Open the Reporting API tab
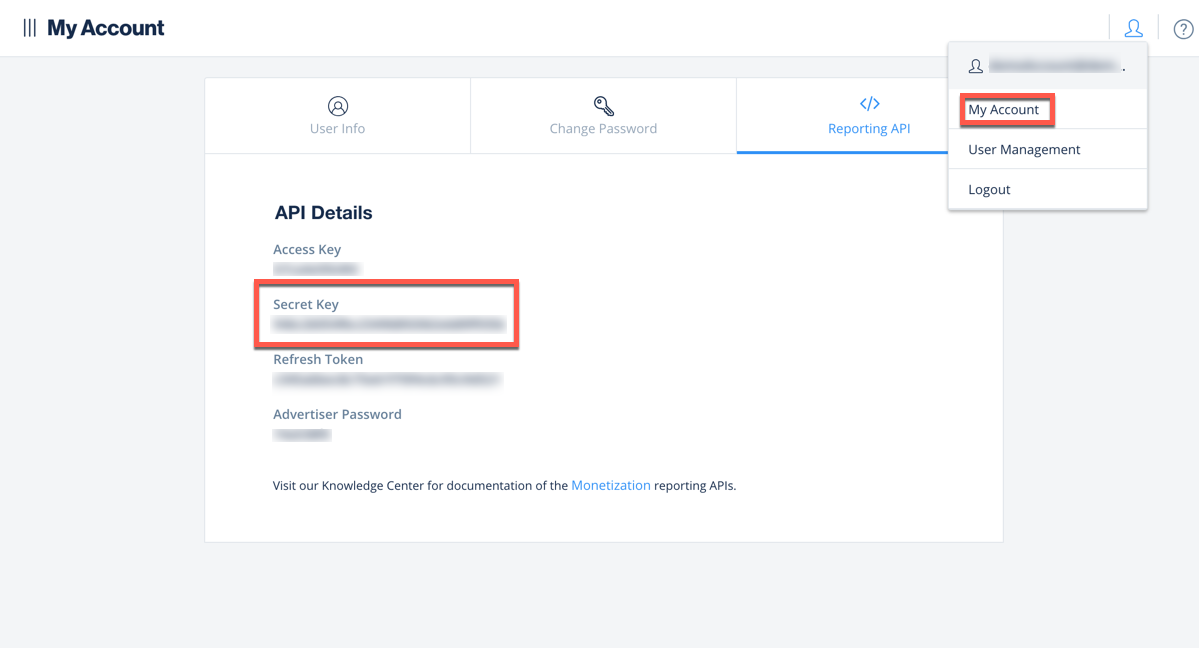1199x648 pixels. (x=868, y=128)
